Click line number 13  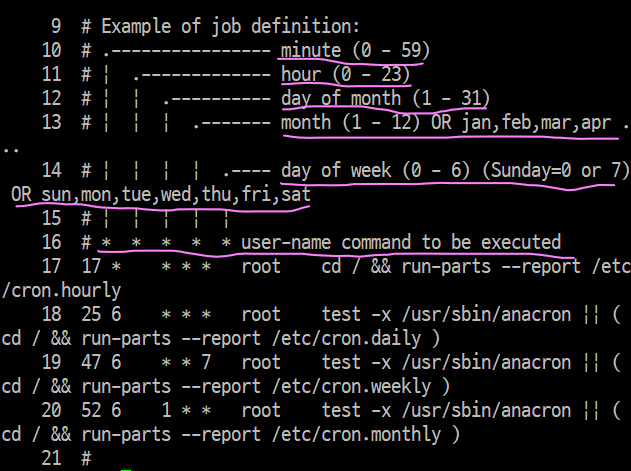(x=52, y=123)
